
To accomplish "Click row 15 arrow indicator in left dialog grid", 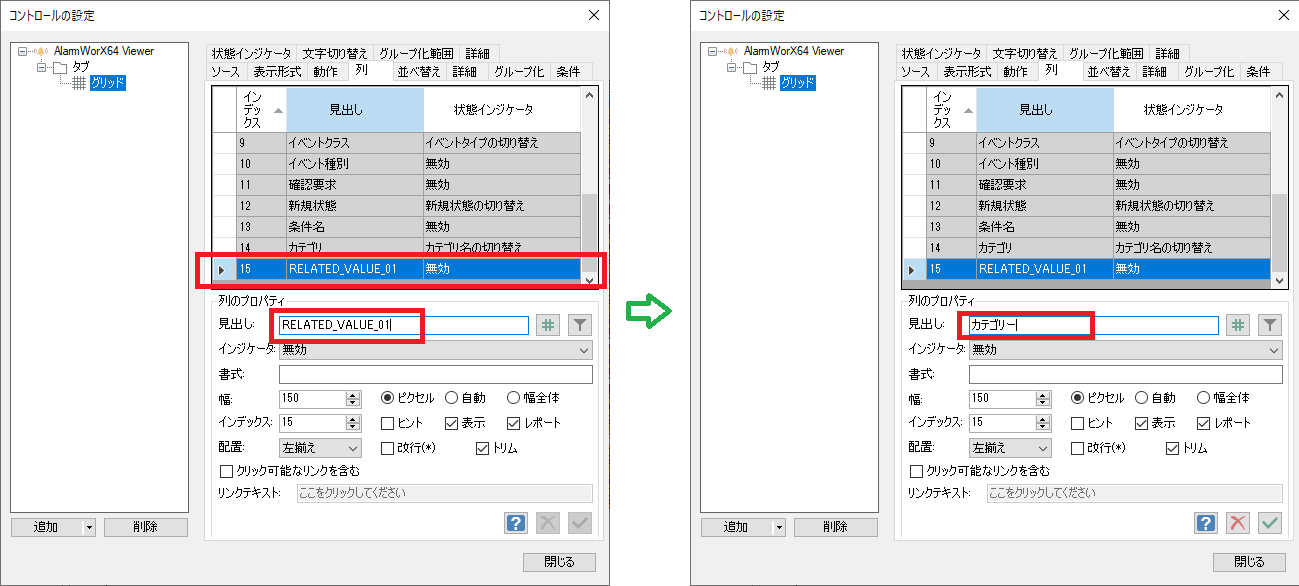I will click(x=223, y=268).
